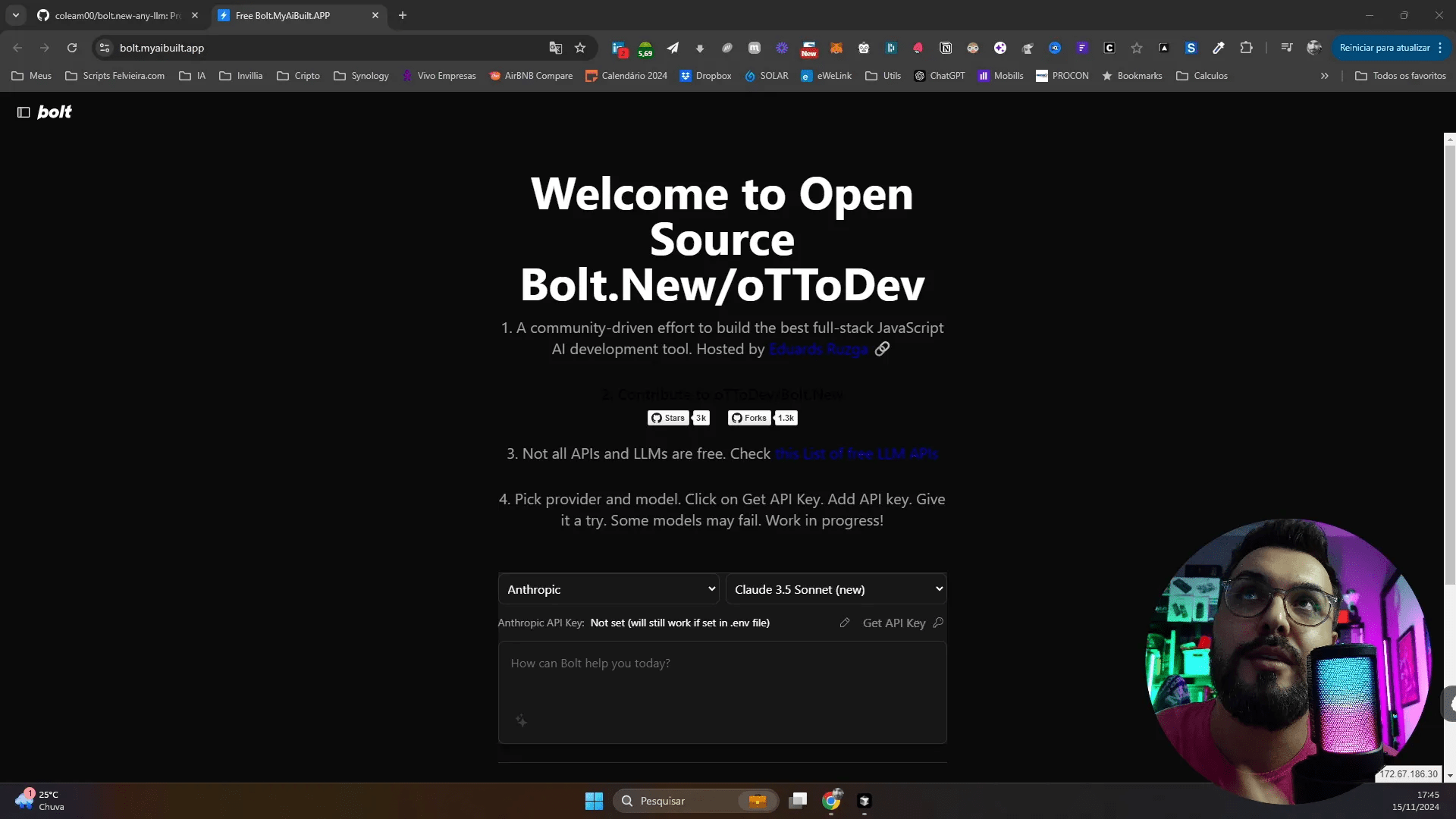Switch to the coleam00/bolt.new-any-llm tab
Viewport: 1456px width, 819px height.
point(118,15)
